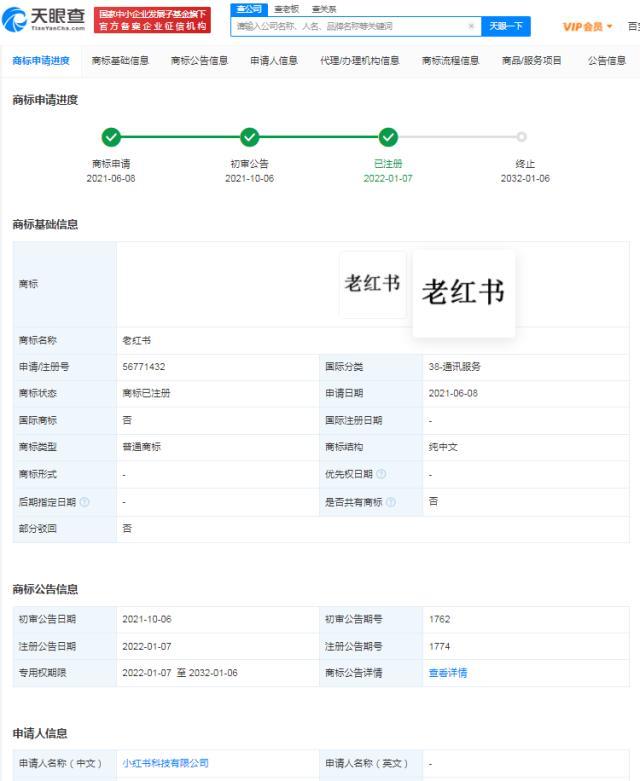Screen dimensions: 640x781
Task: Open the 小红书科技有限公司 applicant link
Action: [165, 763]
